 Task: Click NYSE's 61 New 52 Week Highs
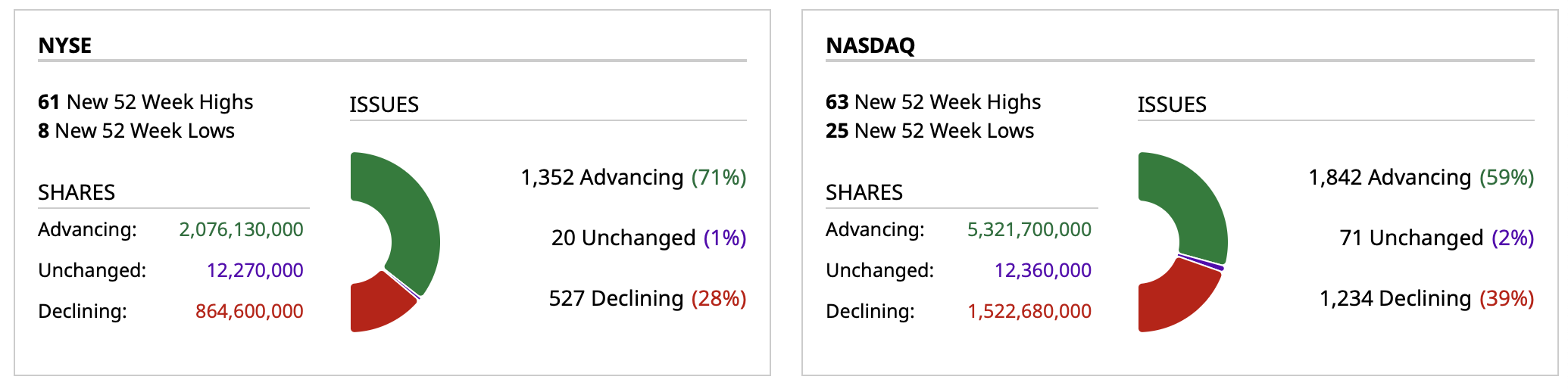pyautogui.click(x=145, y=102)
